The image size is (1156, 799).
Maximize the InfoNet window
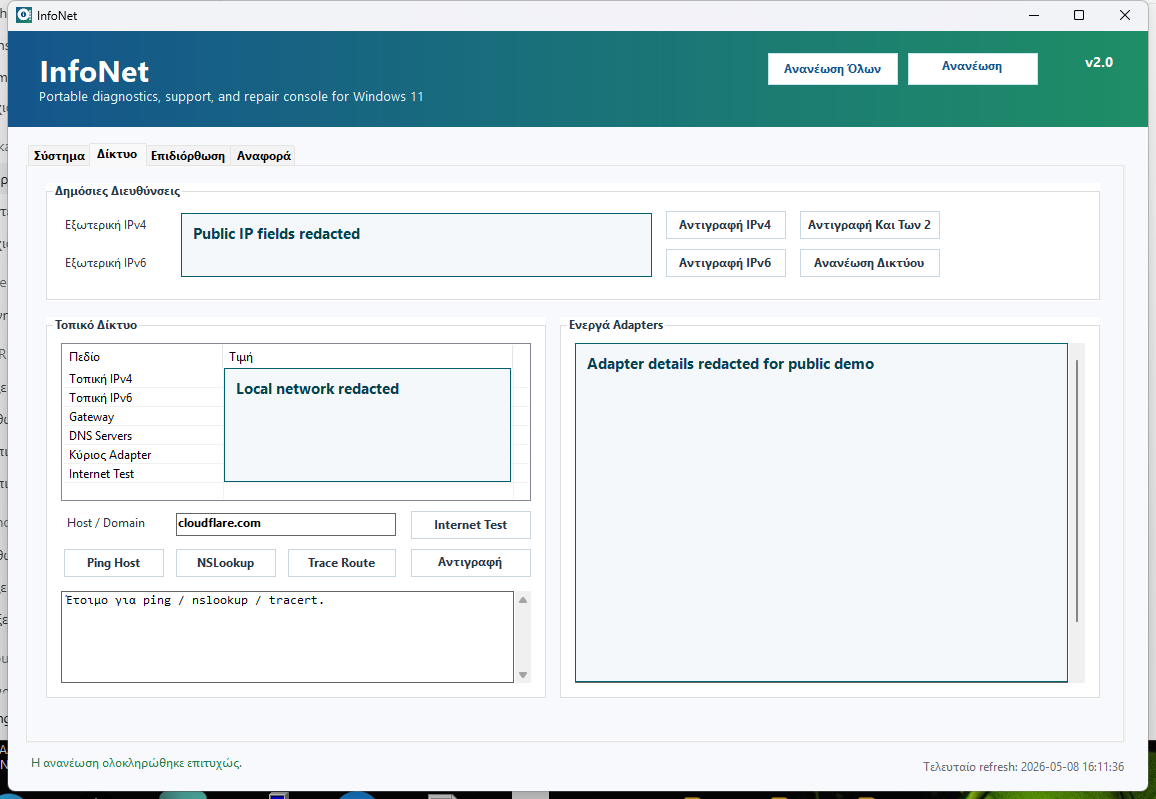click(x=1079, y=15)
